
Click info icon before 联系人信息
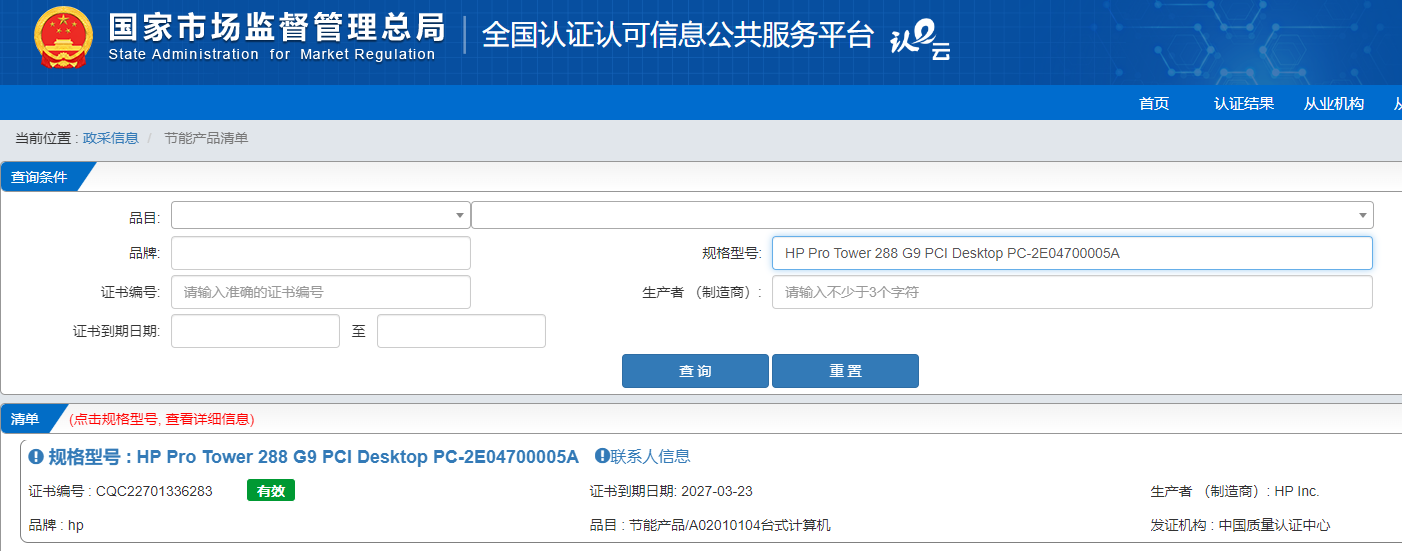point(602,456)
